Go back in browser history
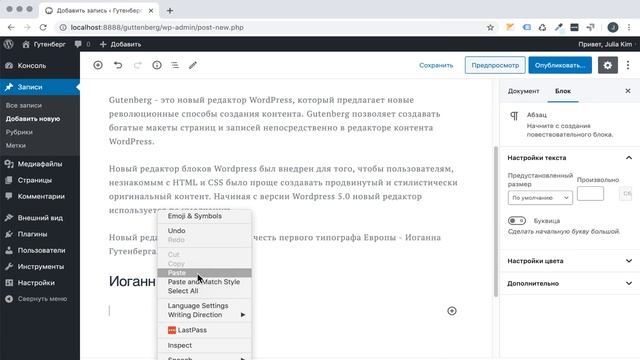This screenshot has width=640, height=360. coord(11,27)
